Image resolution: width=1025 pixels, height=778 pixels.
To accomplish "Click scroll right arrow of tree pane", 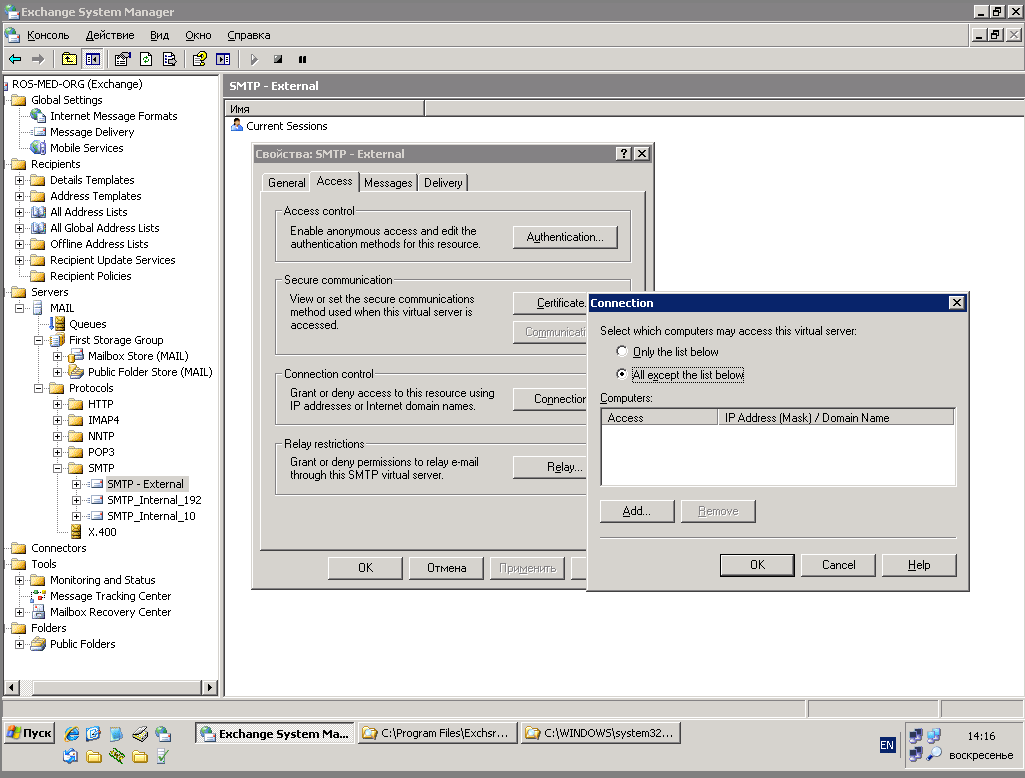I will coord(209,688).
